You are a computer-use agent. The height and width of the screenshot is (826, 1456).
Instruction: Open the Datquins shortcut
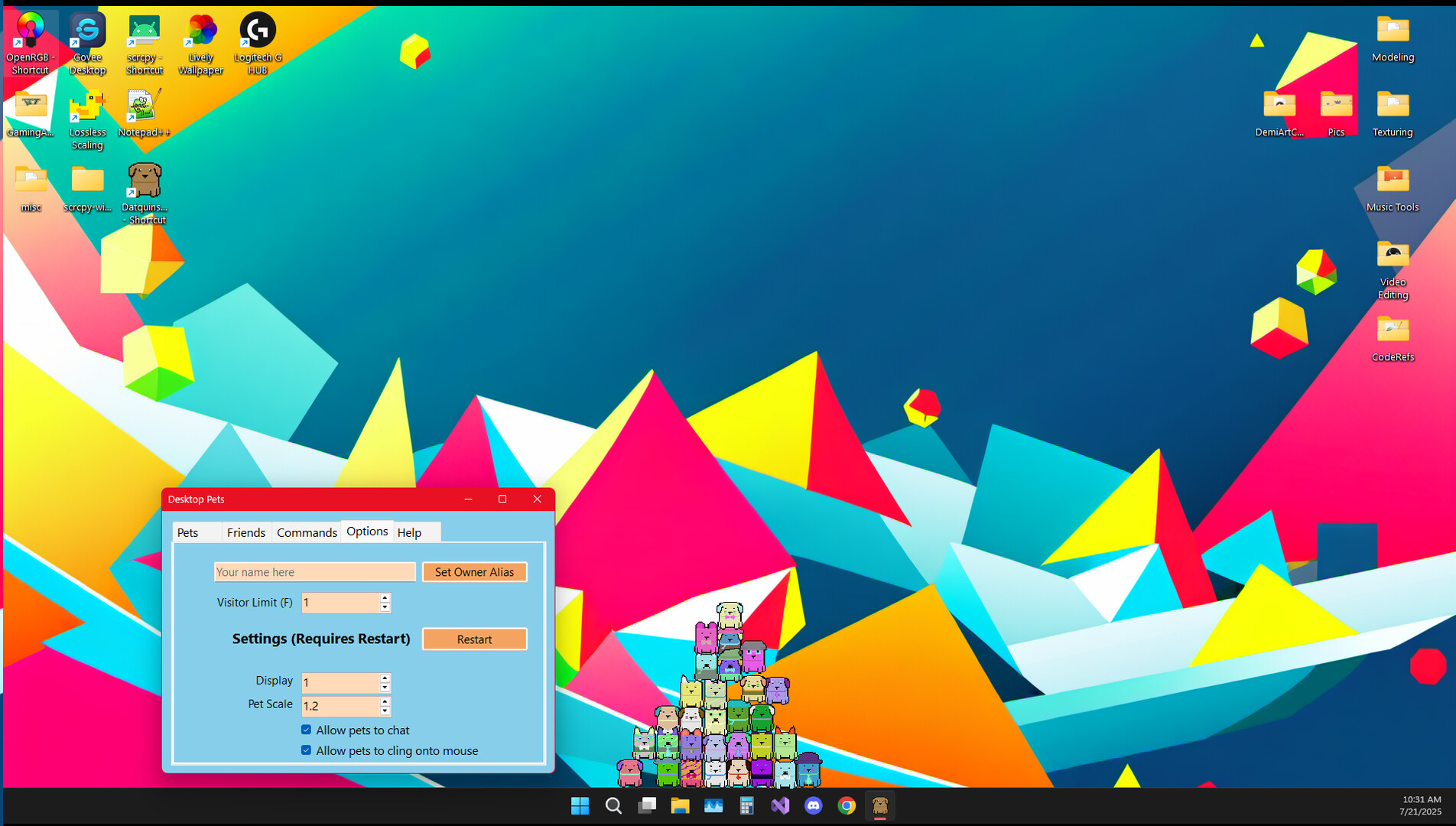coord(145,181)
